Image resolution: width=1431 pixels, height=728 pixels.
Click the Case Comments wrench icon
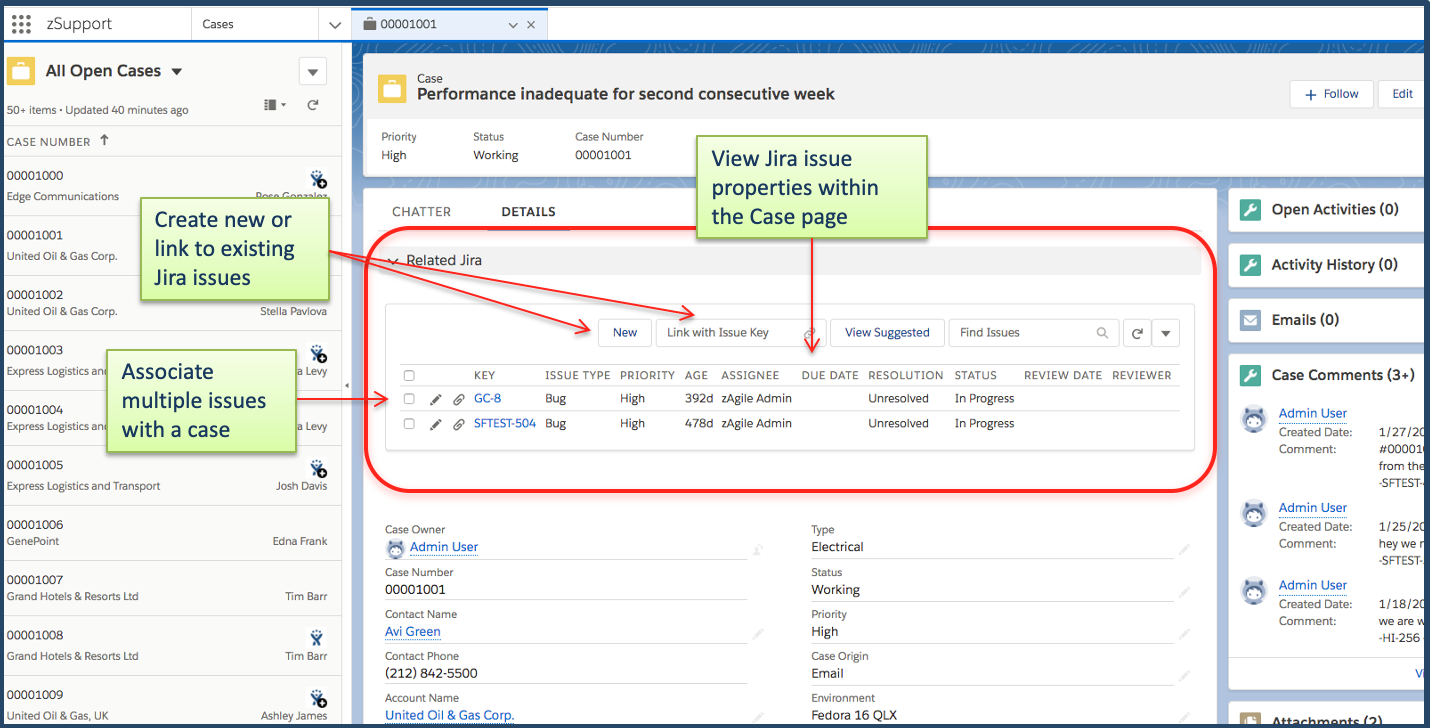click(x=1250, y=375)
